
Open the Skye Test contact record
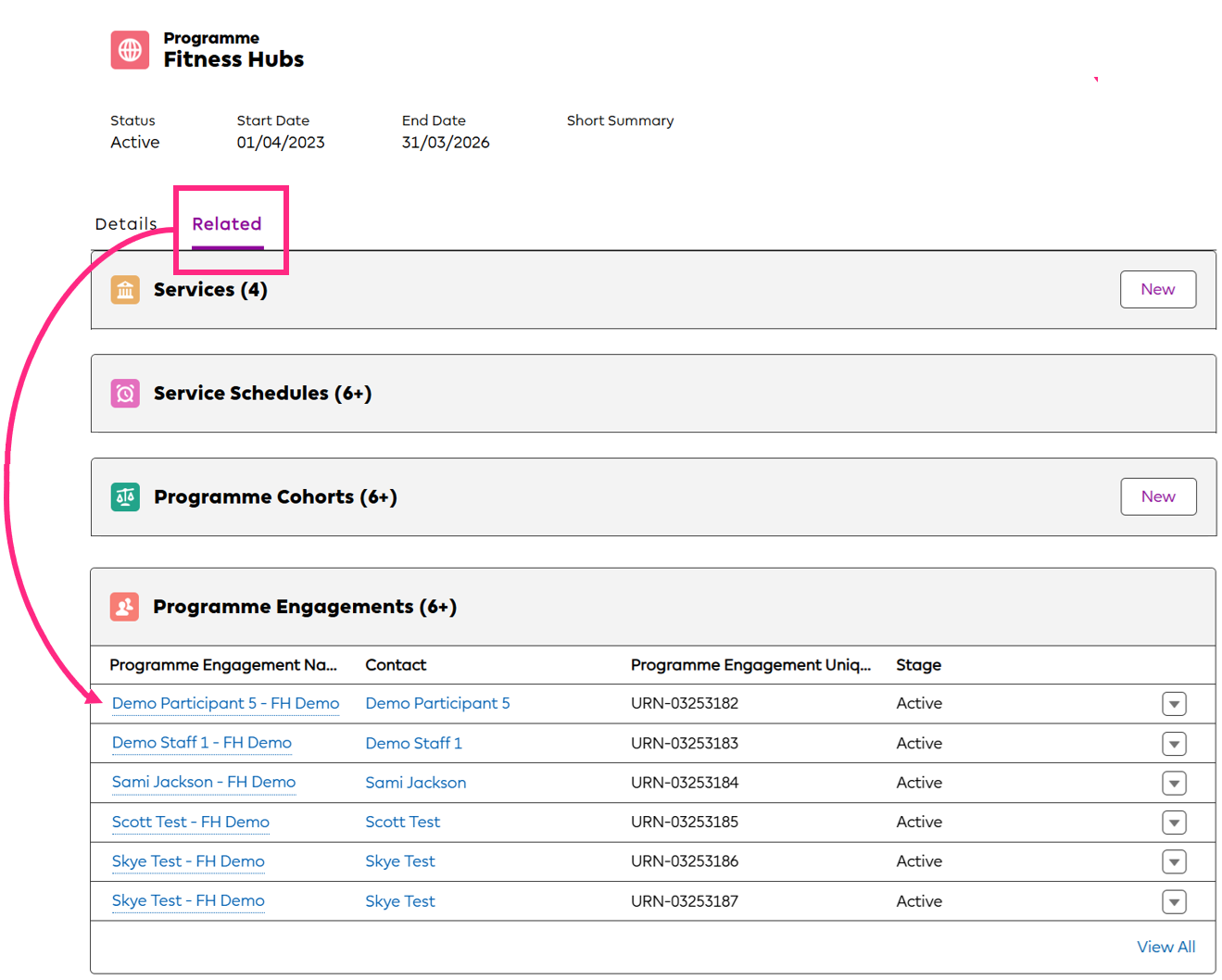point(400,861)
